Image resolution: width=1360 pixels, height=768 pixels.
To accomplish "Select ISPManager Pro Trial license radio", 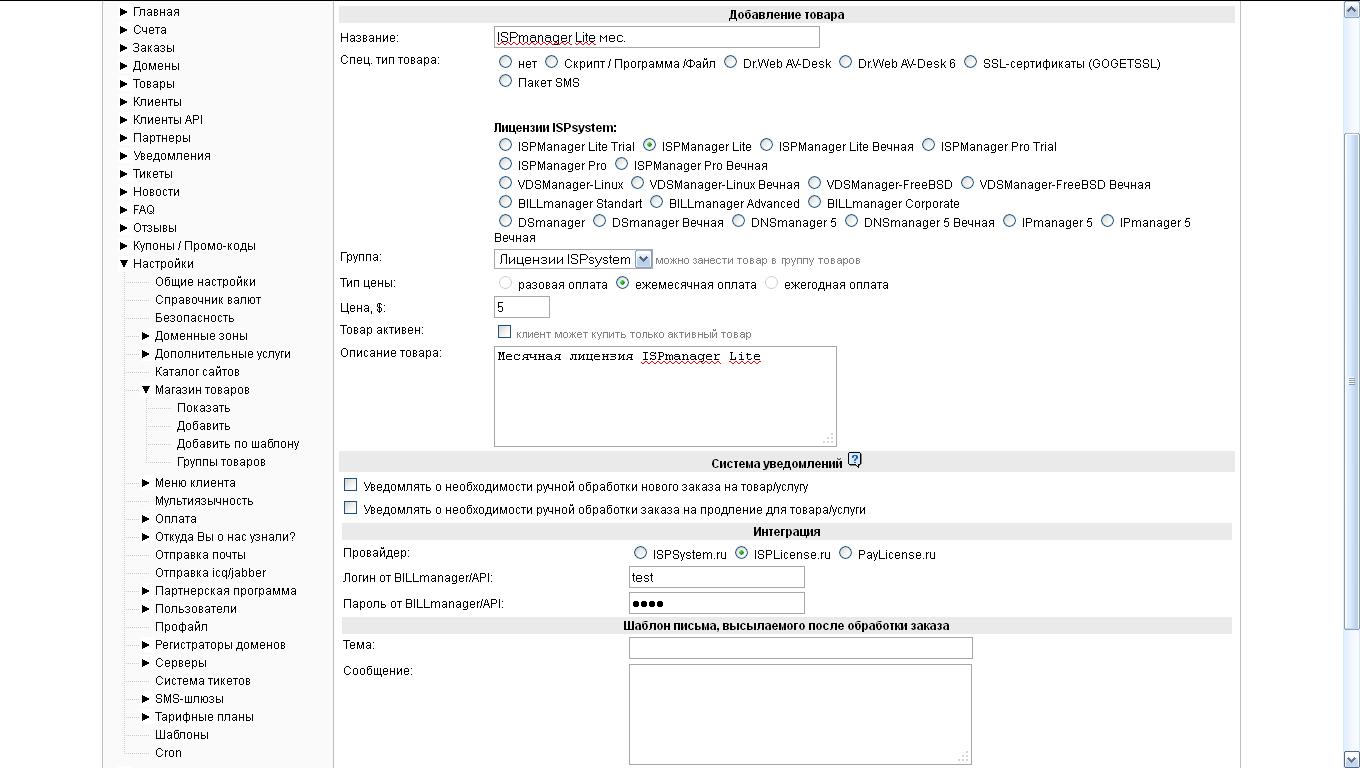I will tap(929, 146).
